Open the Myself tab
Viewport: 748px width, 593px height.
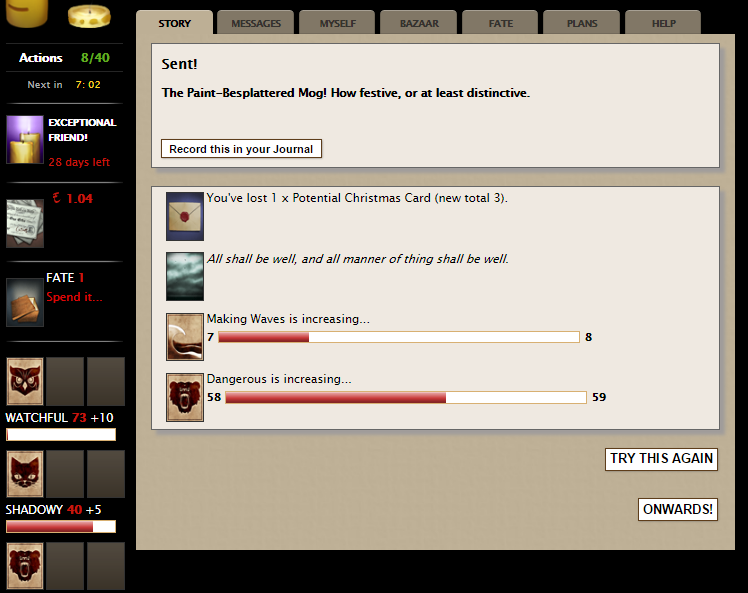tap(337, 23)
